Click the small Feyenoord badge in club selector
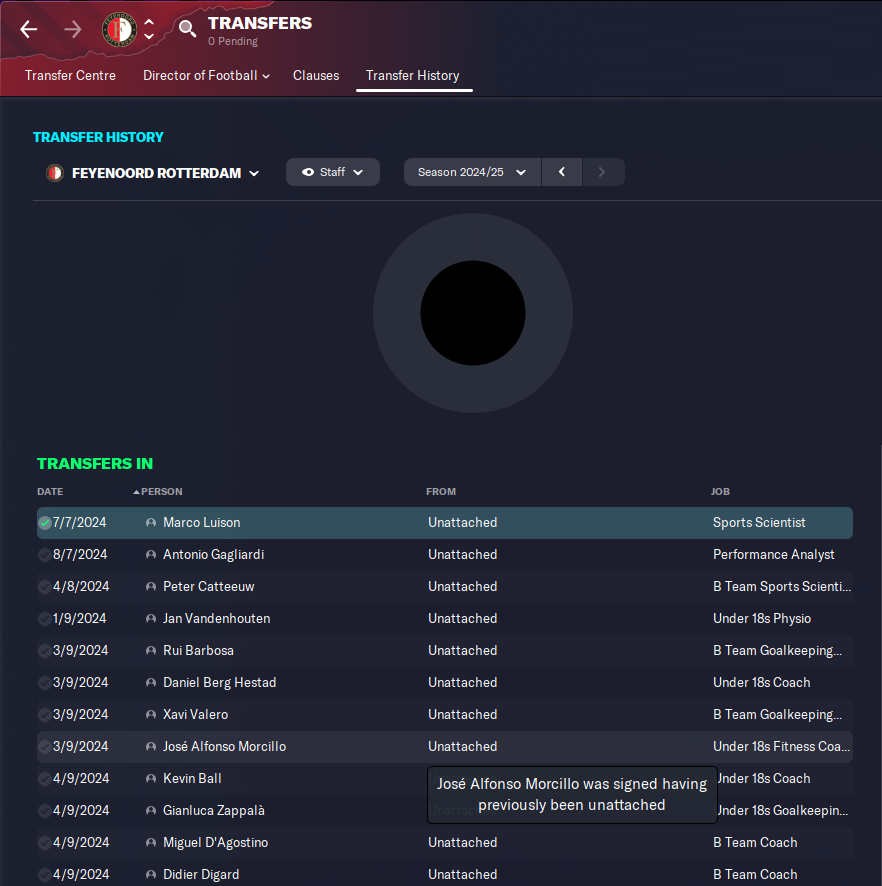 (x=55, y=173)
